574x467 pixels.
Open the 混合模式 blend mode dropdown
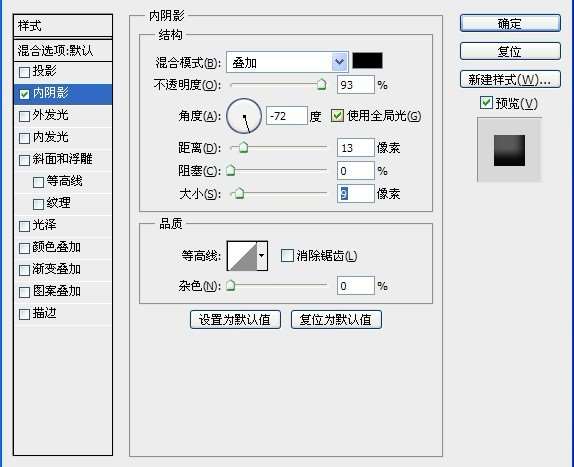click(287, 62)
